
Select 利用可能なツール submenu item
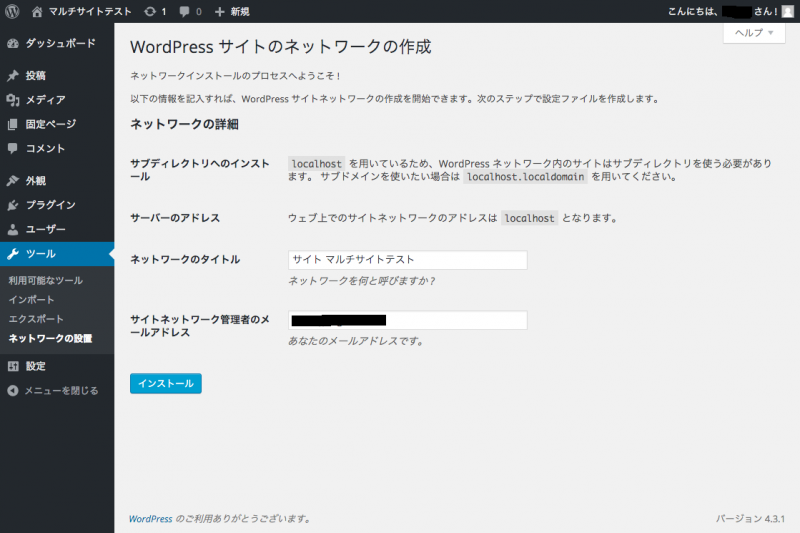45,281
